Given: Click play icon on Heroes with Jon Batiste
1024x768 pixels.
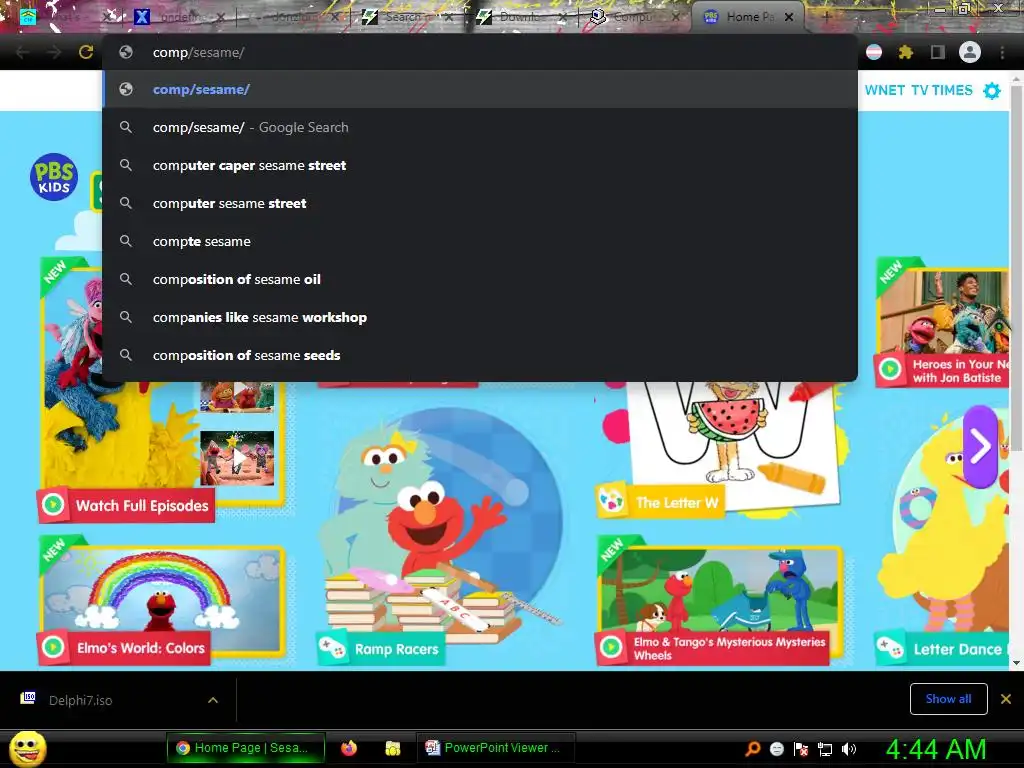Looking at the screenshot, I should [889, 370].
